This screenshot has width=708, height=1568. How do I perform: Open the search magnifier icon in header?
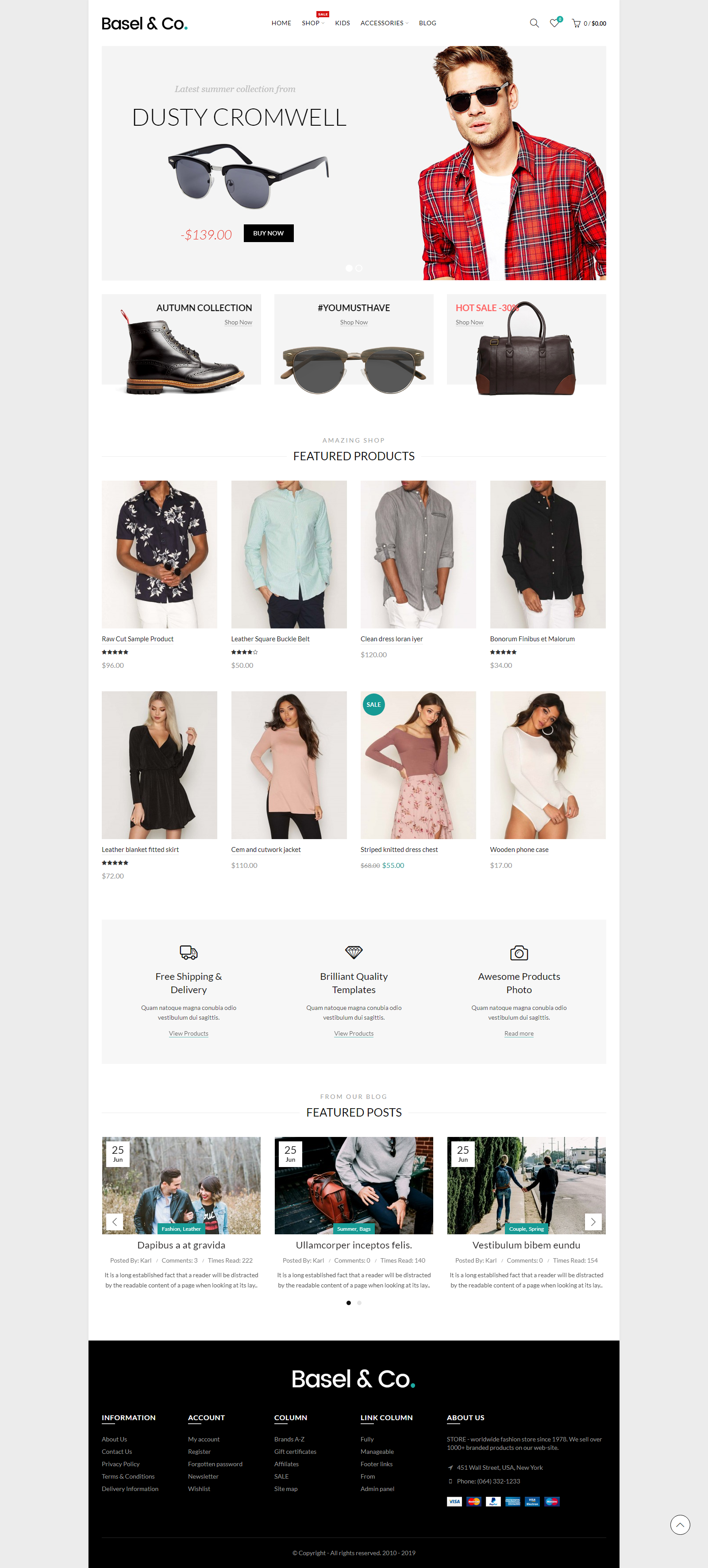[534, 23]
